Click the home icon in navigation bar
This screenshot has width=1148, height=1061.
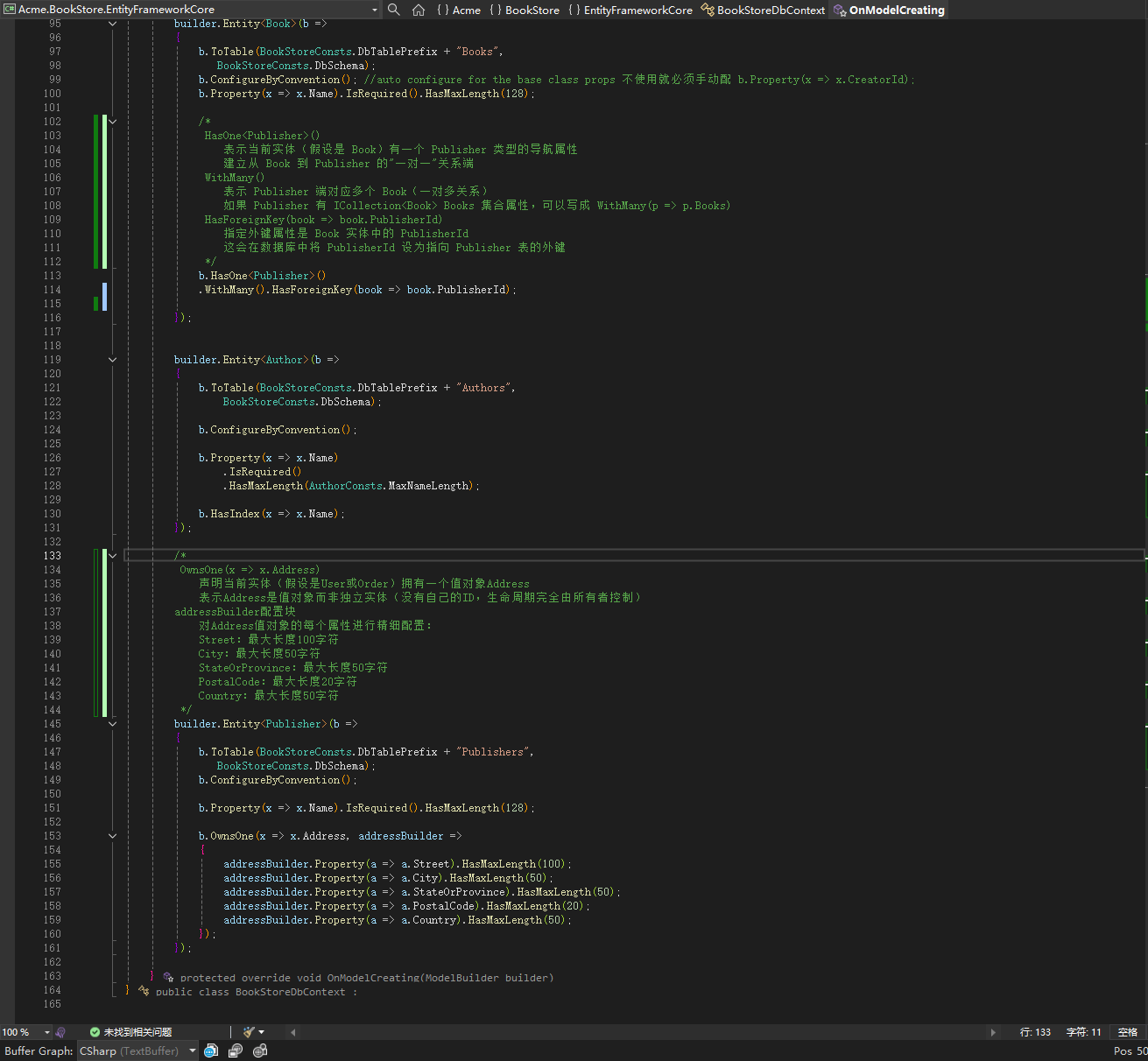click(419, 10)
